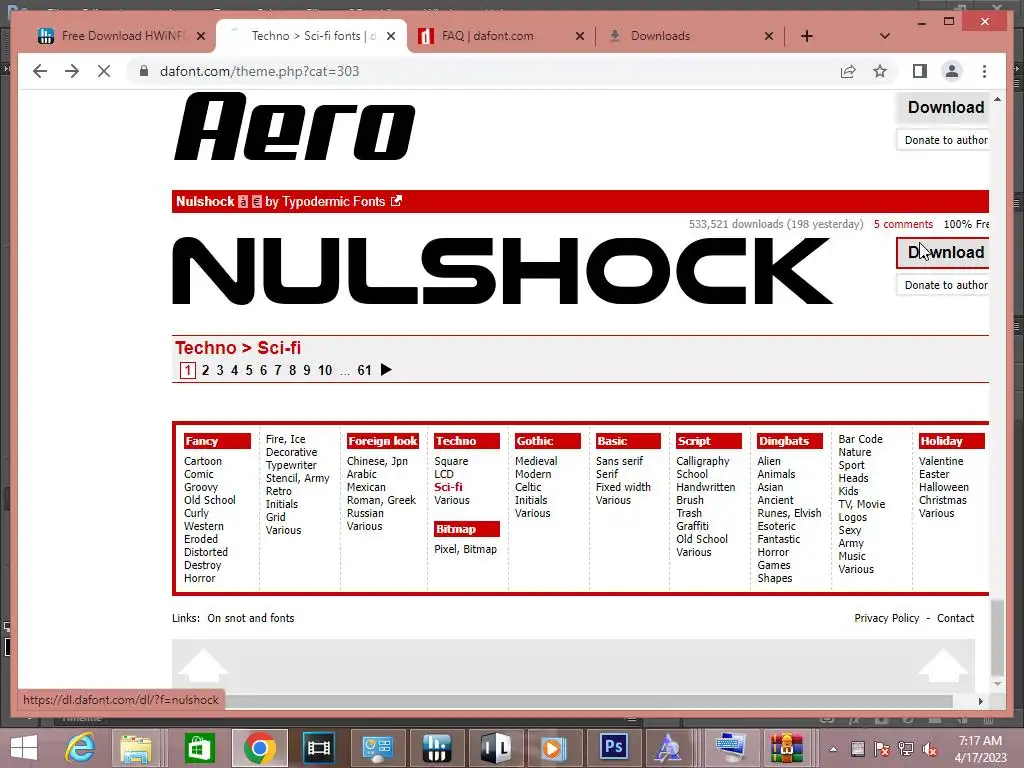Open File Explorer from taskbar
This screenshot has height=768, width=1024.
pos(136,748)
